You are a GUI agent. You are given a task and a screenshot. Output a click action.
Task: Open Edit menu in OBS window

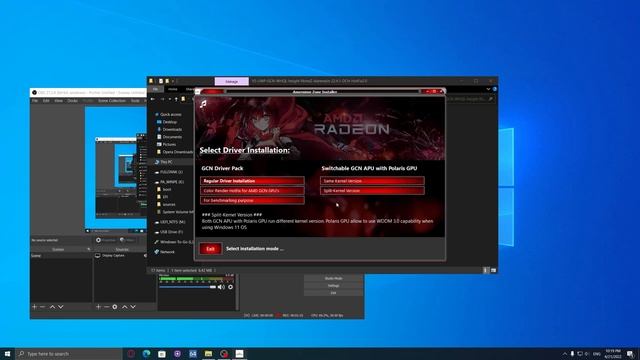46,101
